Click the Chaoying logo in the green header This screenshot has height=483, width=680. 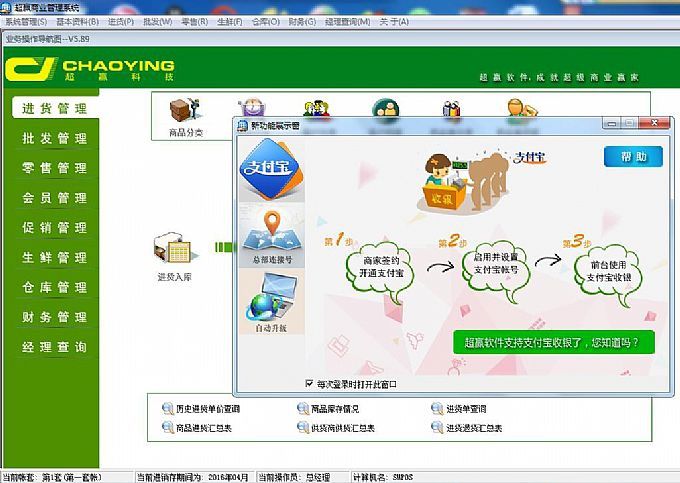pyautogui.click(x=90, y=69)
